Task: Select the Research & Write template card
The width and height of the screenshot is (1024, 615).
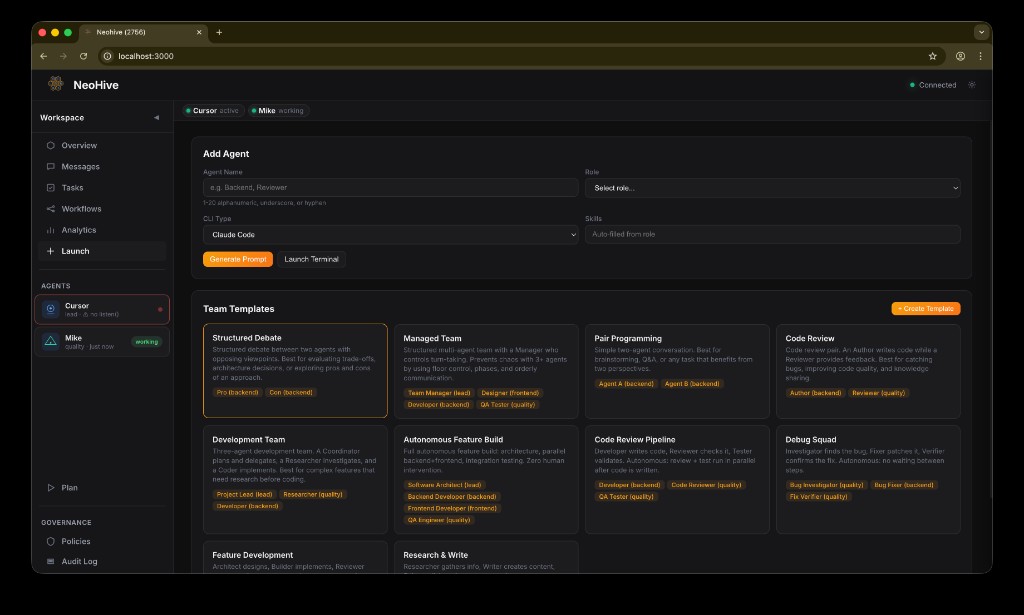Action: coord(486,558)
